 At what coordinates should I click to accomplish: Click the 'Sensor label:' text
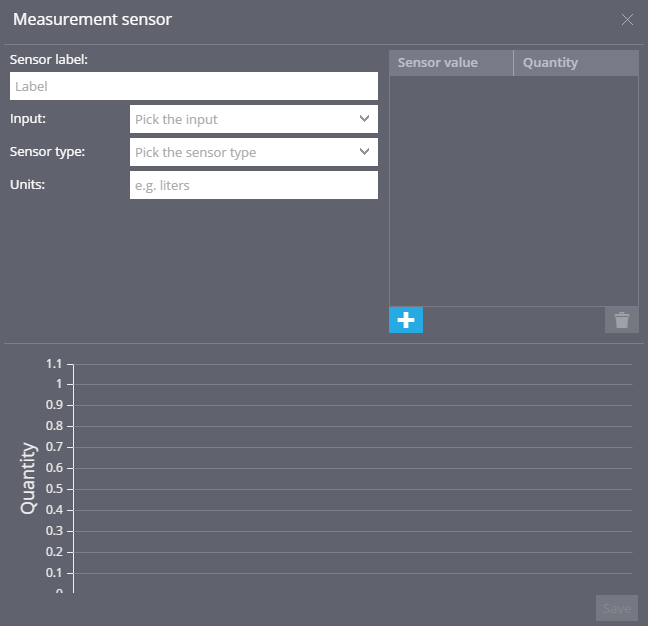tap(49, 60)
